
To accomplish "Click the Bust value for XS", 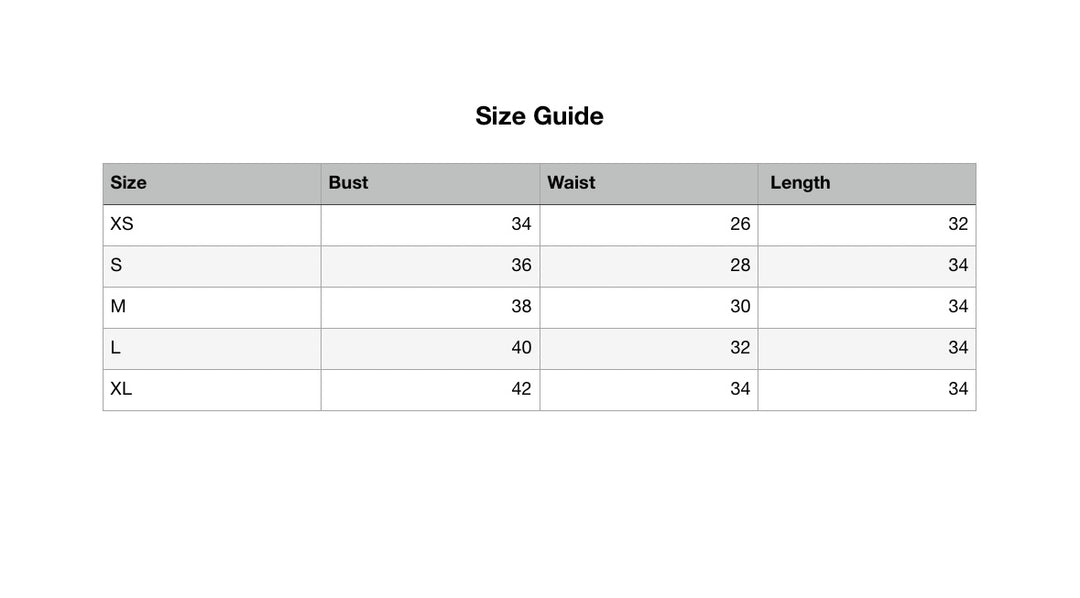I will pos(521,224).
